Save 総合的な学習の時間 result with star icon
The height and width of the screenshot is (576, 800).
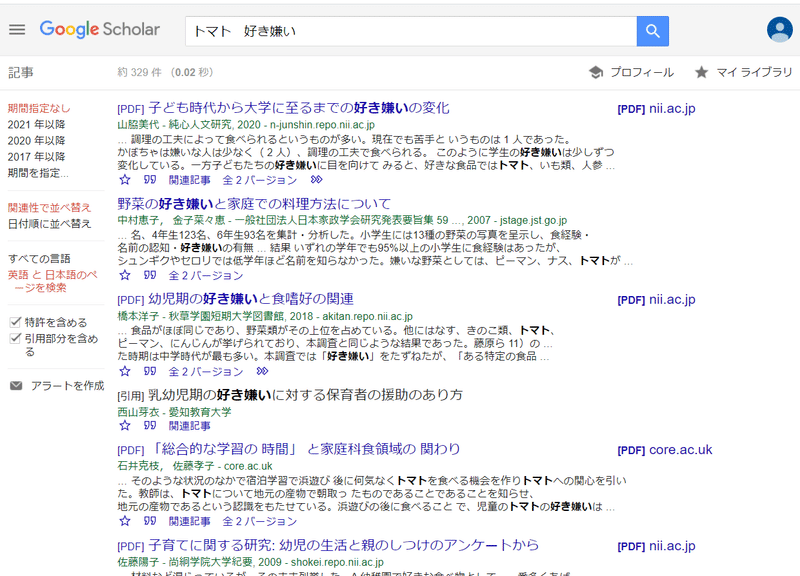tap(124, 521)
